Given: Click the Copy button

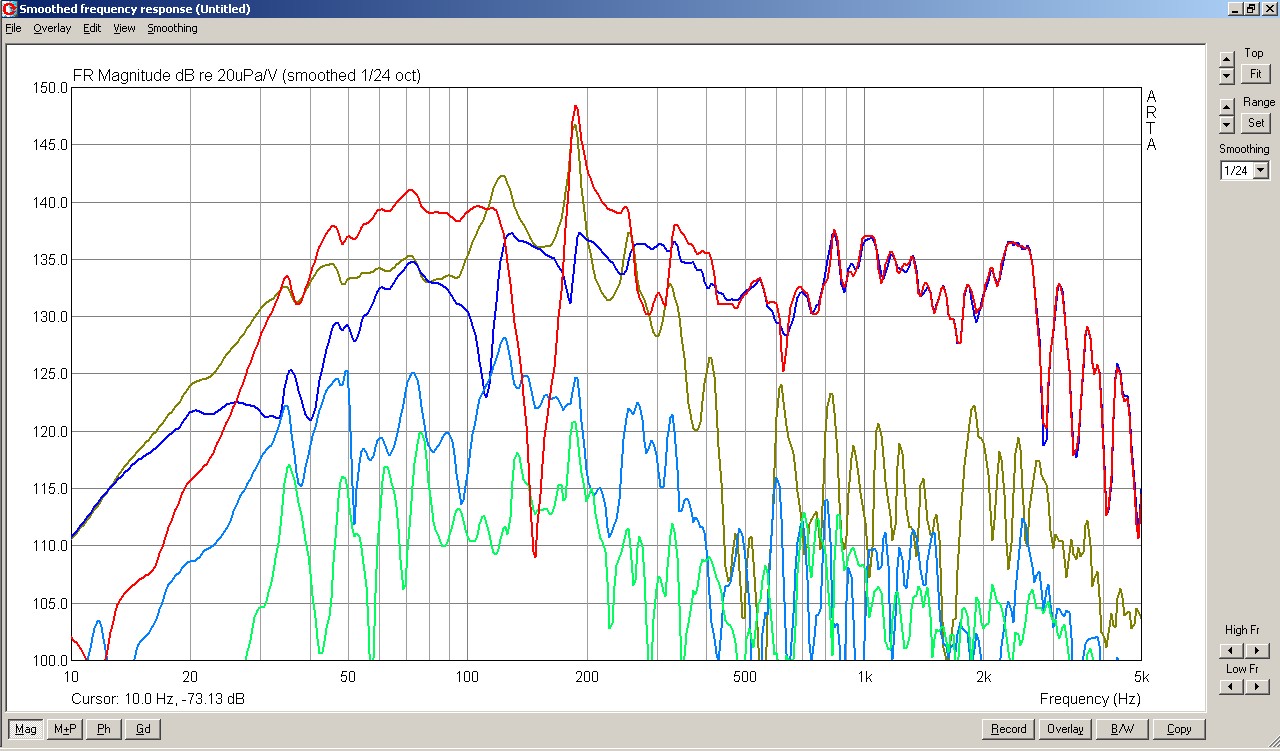Looking at the screenshot, I should point(1179,729).
